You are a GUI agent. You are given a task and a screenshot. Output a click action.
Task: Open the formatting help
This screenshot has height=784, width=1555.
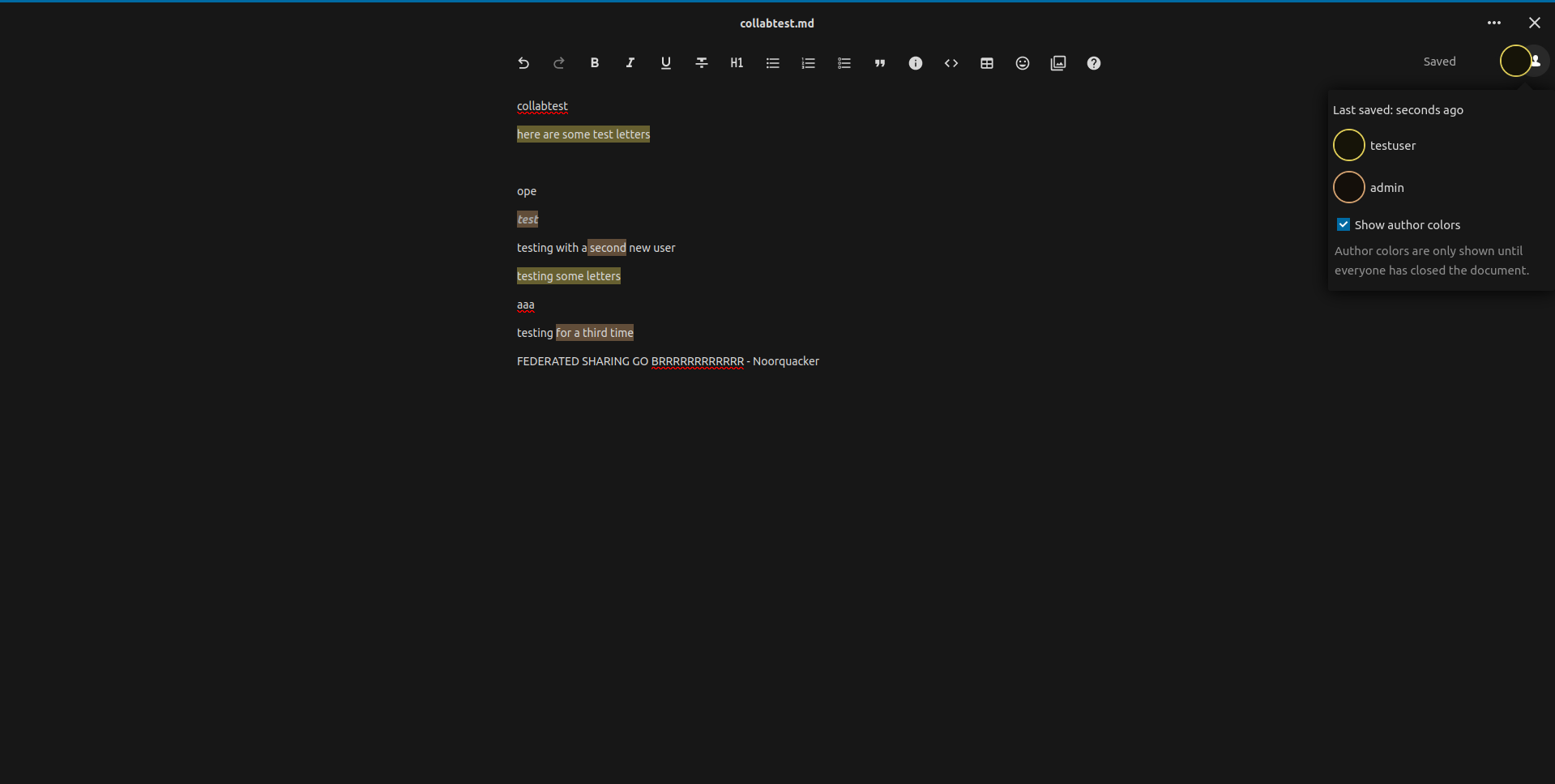(1093, 62)
